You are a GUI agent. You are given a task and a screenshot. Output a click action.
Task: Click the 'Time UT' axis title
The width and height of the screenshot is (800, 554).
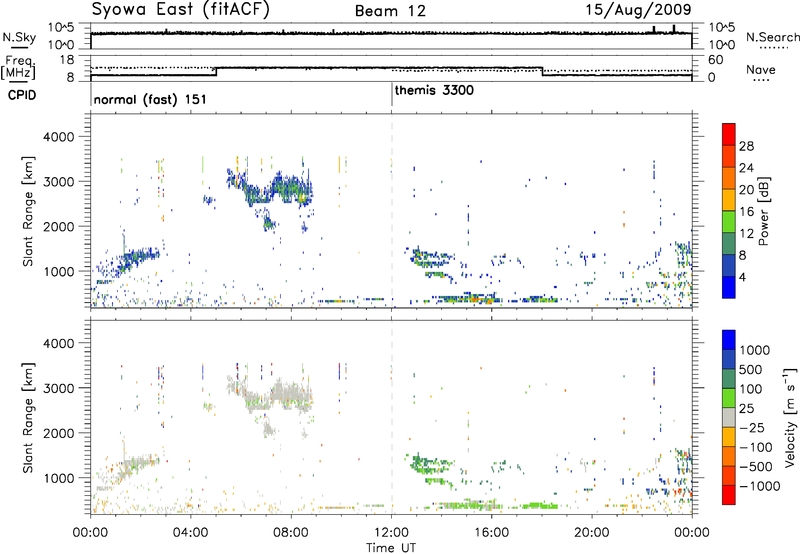391,548
